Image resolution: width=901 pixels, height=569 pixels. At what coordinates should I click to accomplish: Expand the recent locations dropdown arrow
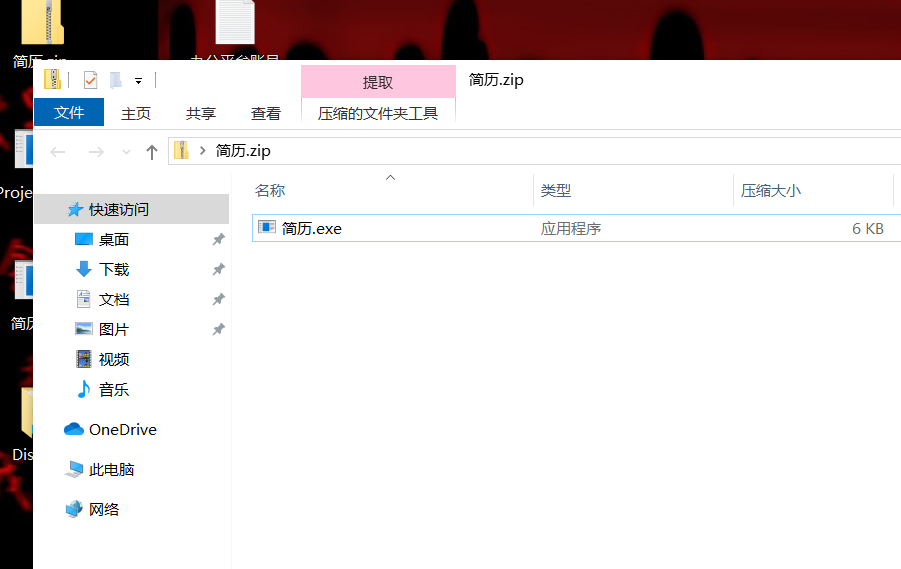pyautogui.click(x=126, y=151)
